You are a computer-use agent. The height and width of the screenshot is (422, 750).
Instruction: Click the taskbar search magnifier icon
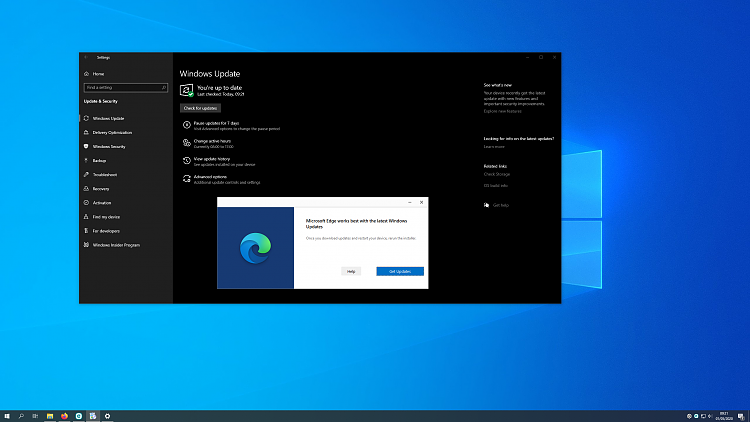click(x=21, y=416)
